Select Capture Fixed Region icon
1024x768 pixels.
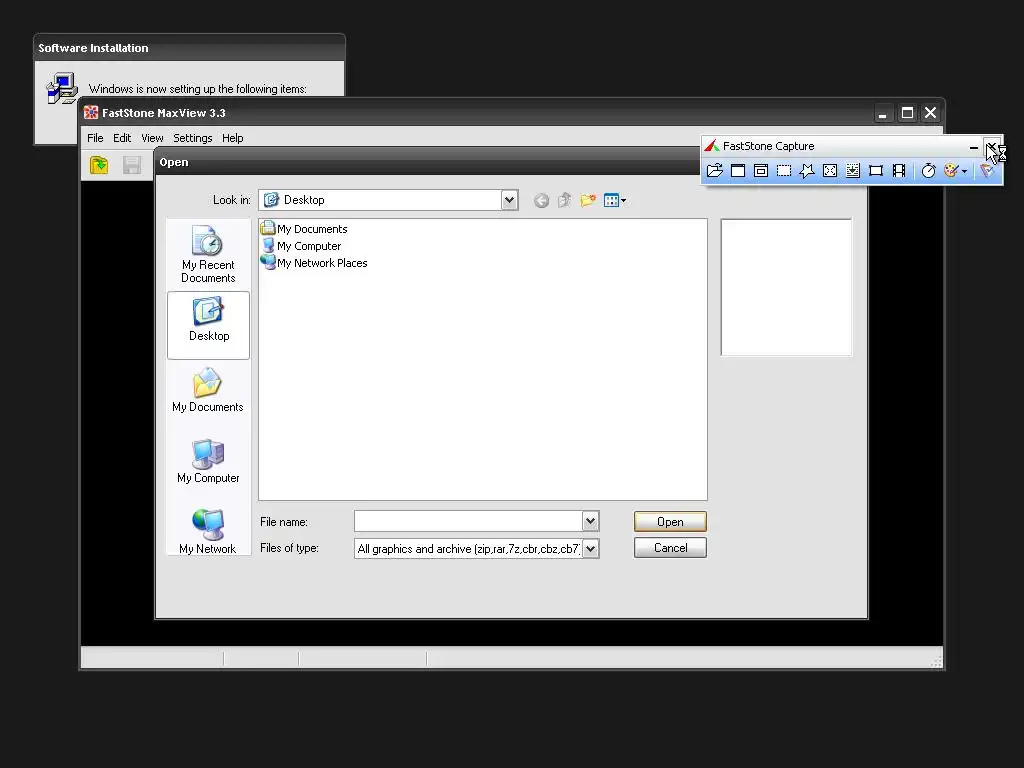click(876, 170)
